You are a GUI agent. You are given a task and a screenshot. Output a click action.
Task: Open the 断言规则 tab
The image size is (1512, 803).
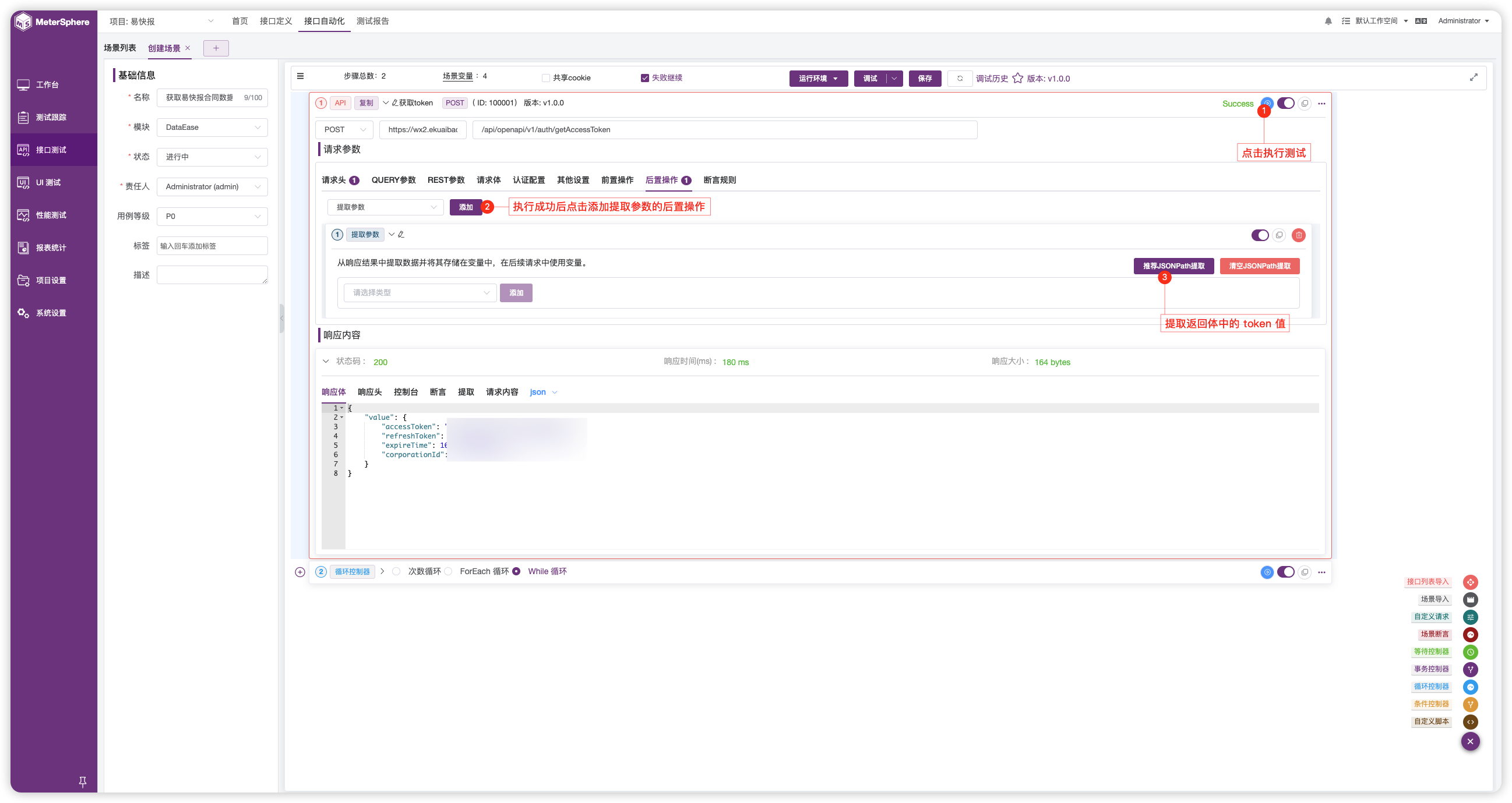[x=720, y=180]
